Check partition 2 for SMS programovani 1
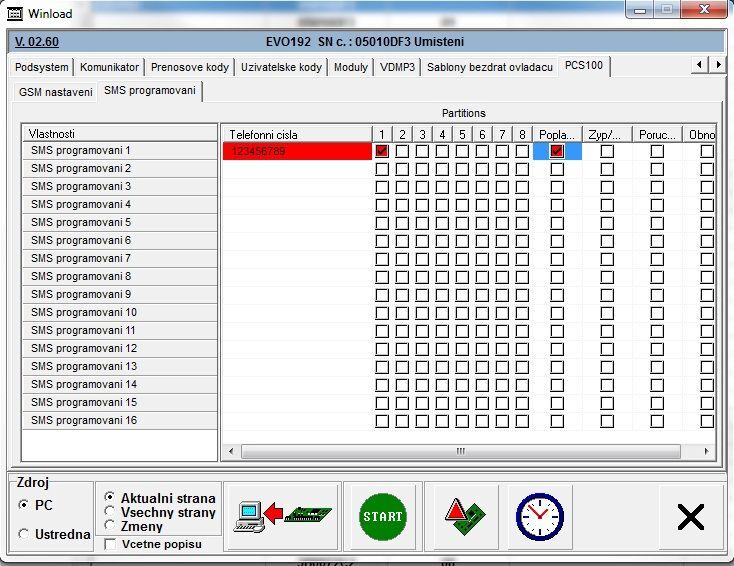Image resolution: width=734 pixels, height=566 pixels. pos(402,151)
